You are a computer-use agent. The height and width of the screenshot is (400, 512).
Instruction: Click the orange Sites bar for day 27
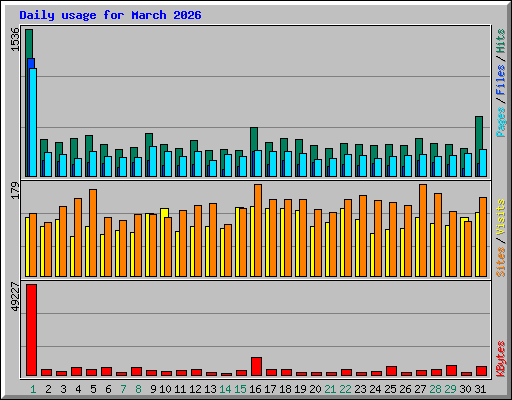pyautogui.click(x=423, y=230)
